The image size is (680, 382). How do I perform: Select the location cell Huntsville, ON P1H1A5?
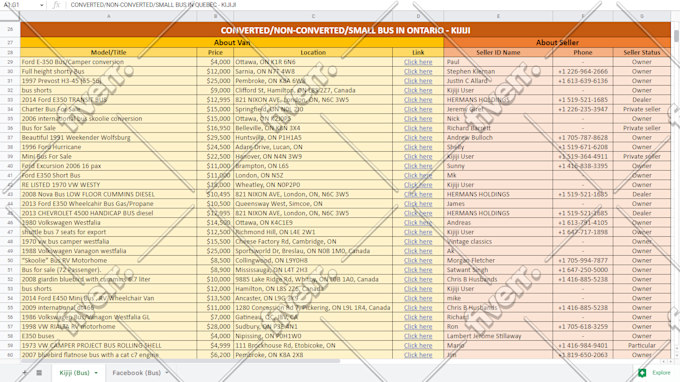click(313, 137)
